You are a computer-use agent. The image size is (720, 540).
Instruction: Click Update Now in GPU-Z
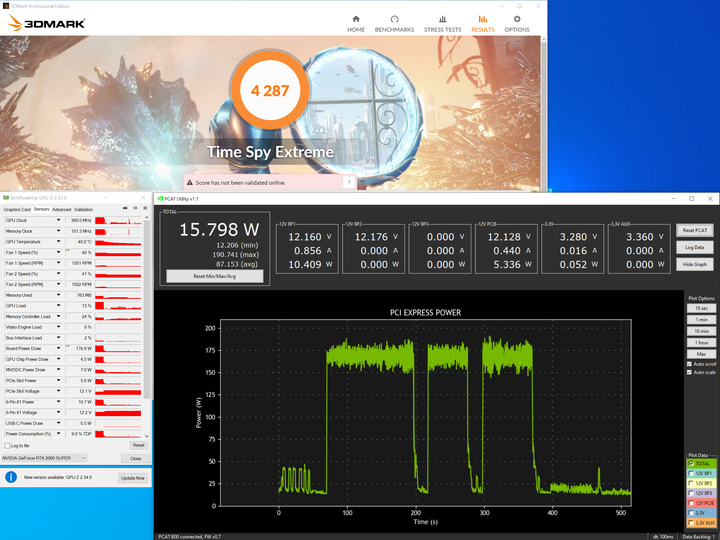[133, 478]
